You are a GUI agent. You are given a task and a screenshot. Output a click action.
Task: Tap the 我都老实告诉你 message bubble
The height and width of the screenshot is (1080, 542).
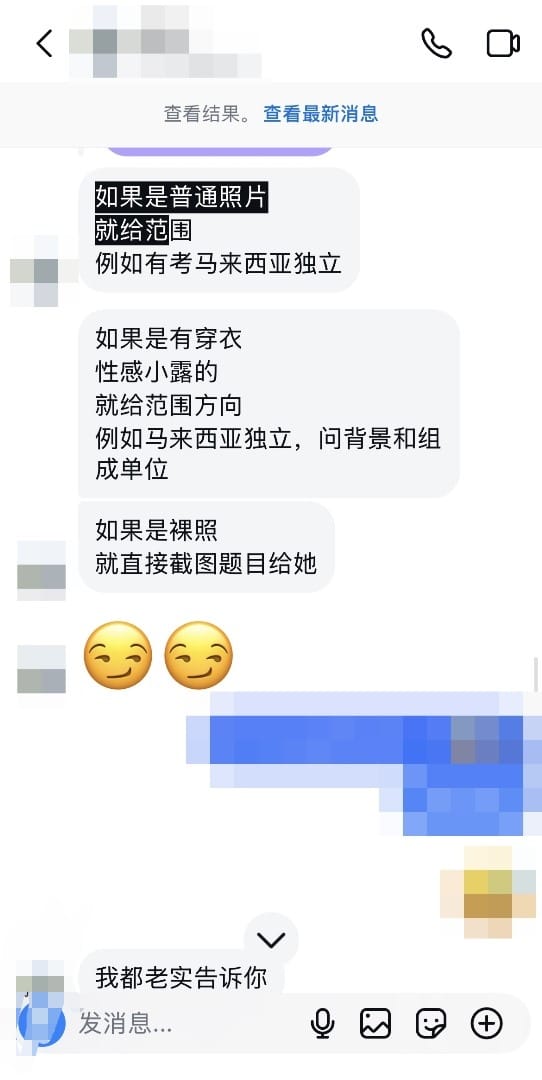181,978
